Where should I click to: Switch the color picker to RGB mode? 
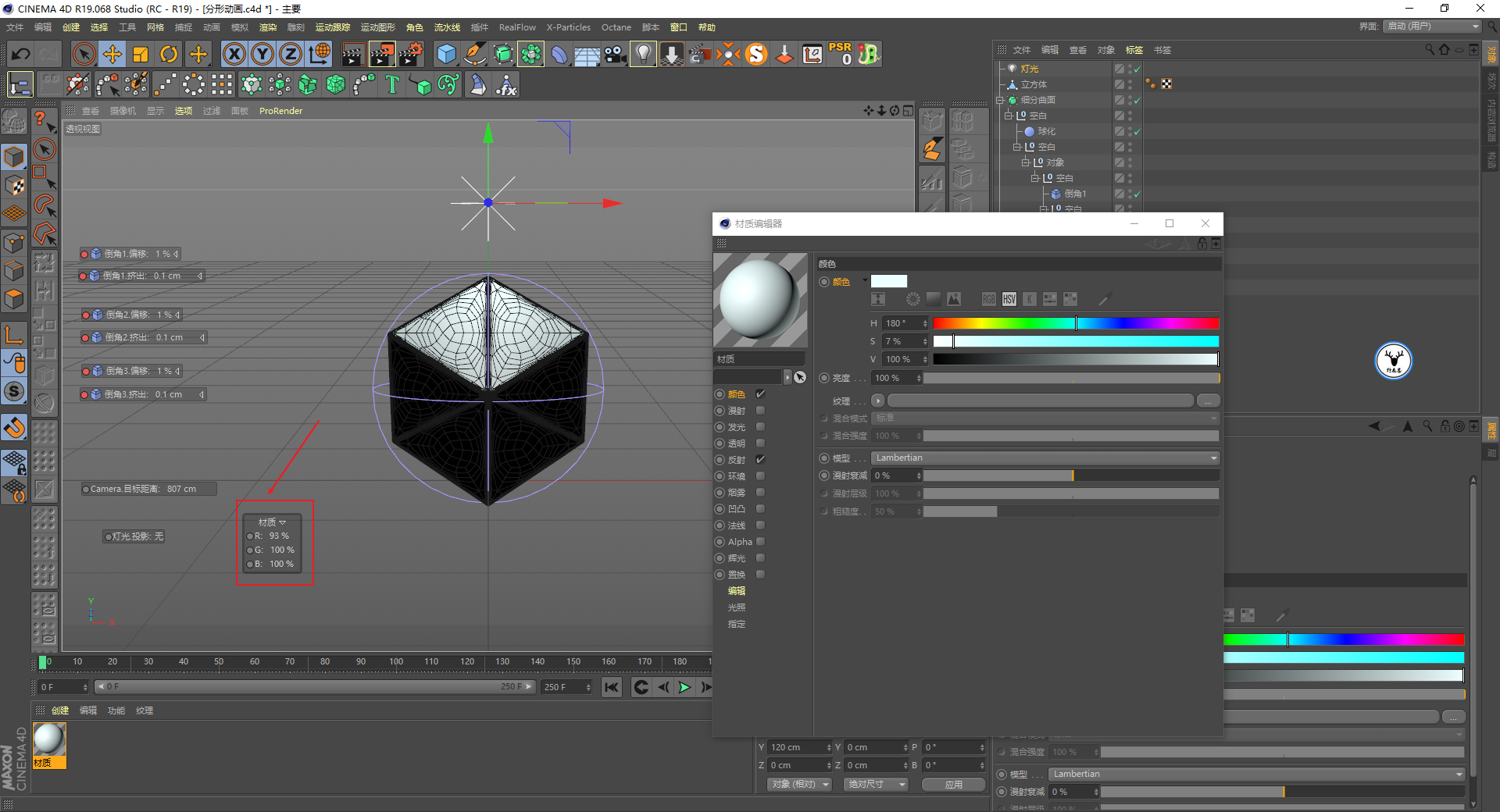989,299
